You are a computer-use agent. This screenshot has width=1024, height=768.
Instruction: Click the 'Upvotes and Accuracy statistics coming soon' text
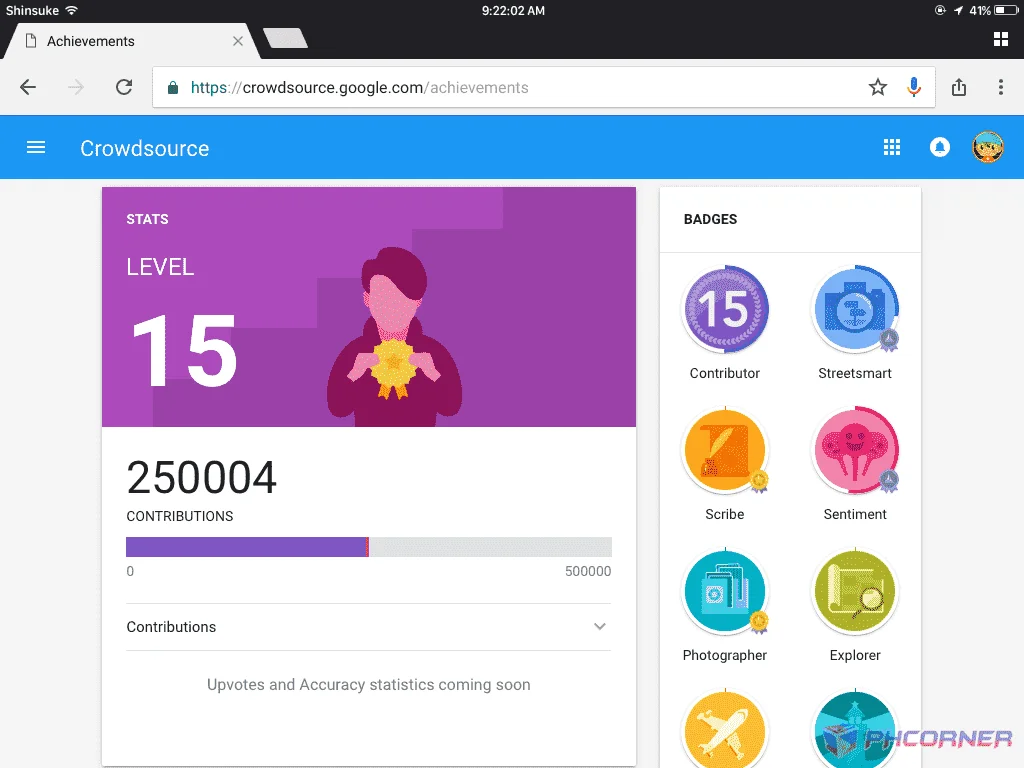coord(368,684)
